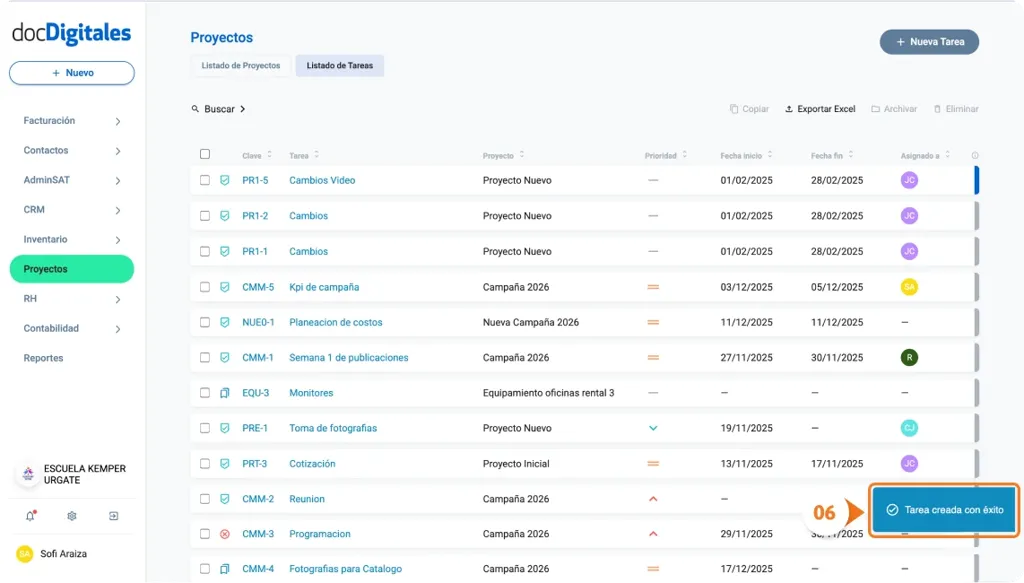This screenshot has height=583, width=1024.
Task: Open the settings gear icon
Action: coord(70,515)
